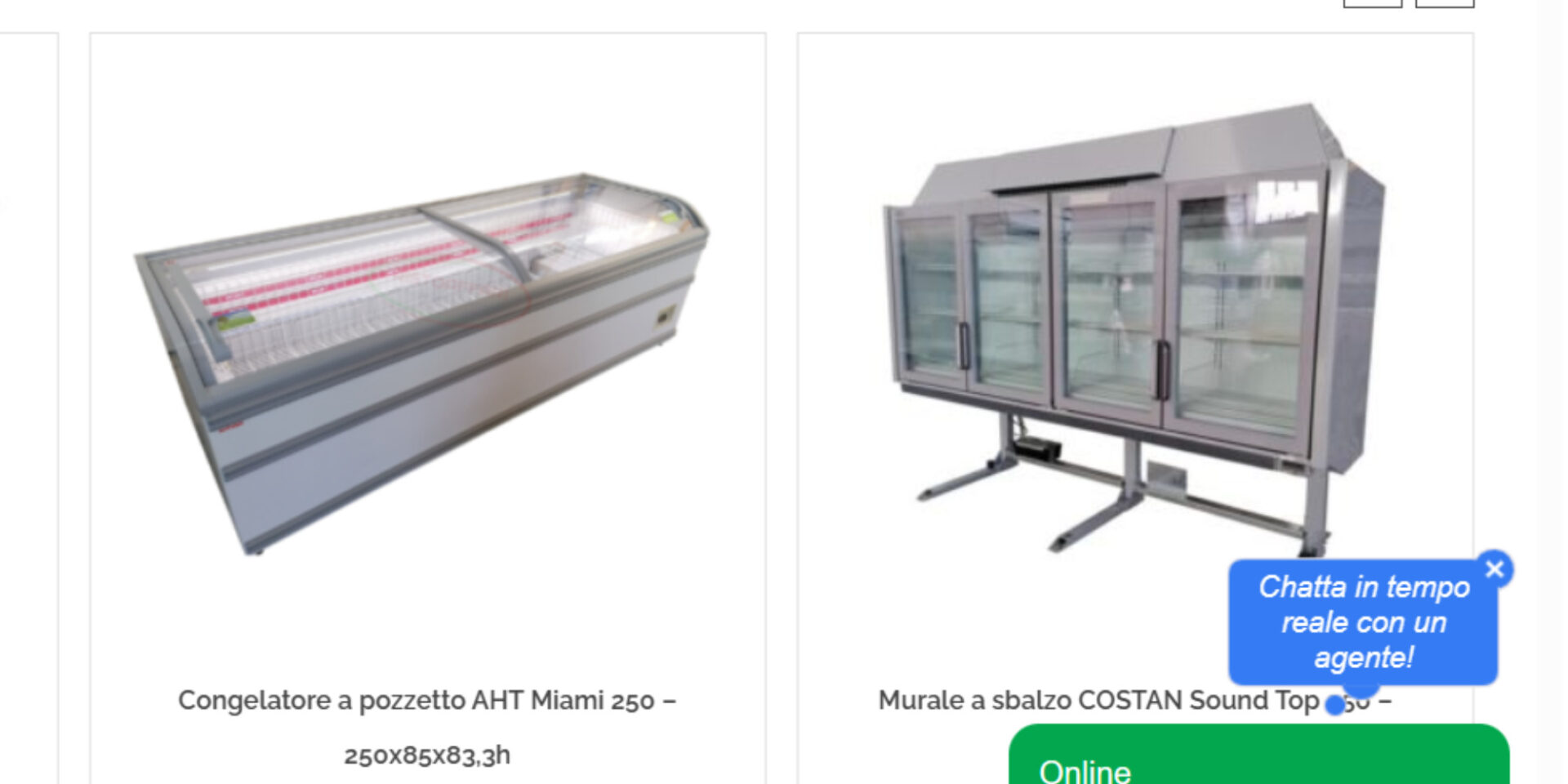Image resolution: width=1568 pixels, height=784 pixels.
Task: Open the COSTAN Sound Top display image
Action: (1134, 328)
